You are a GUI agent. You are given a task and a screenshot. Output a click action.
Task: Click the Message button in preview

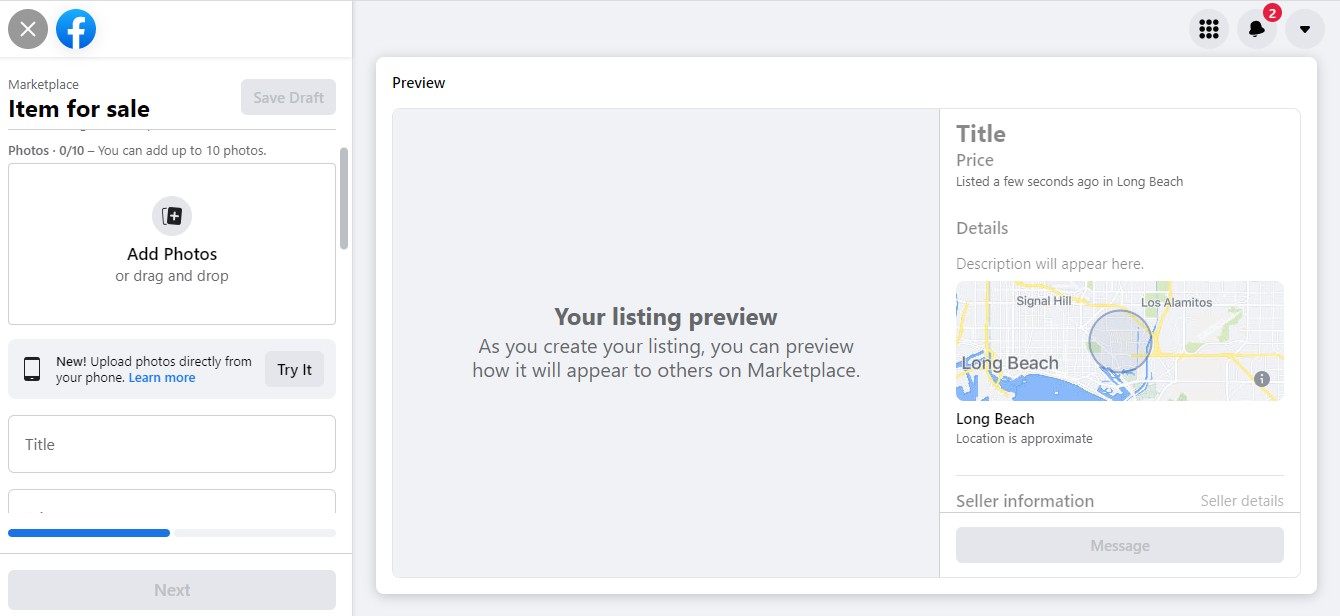pyautogui.click(x=1119, y=546)
